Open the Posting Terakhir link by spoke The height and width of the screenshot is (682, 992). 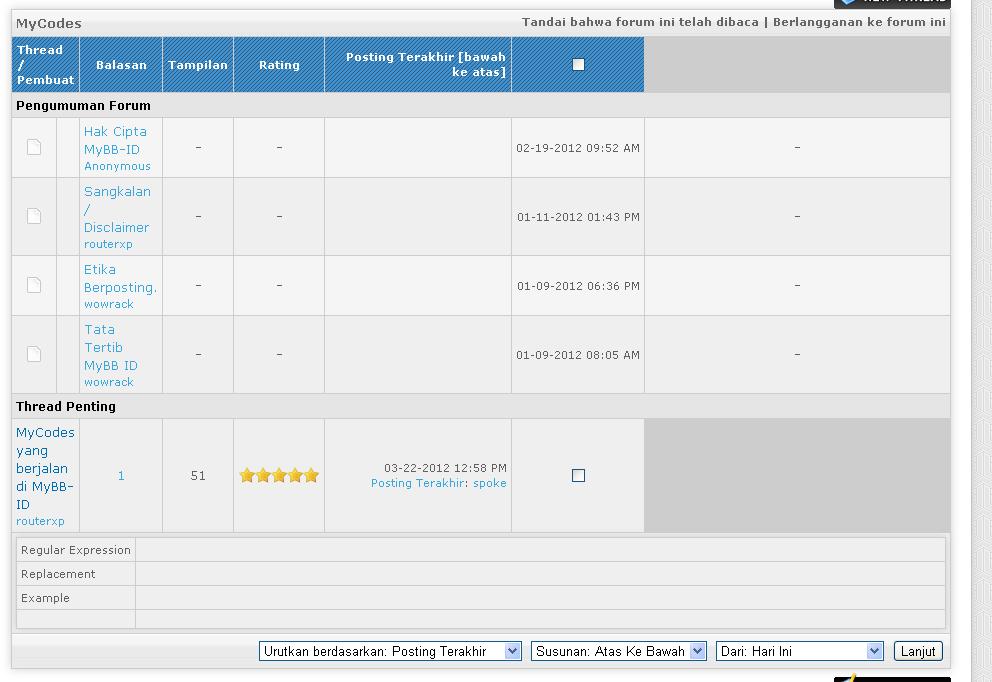[417, 483]
